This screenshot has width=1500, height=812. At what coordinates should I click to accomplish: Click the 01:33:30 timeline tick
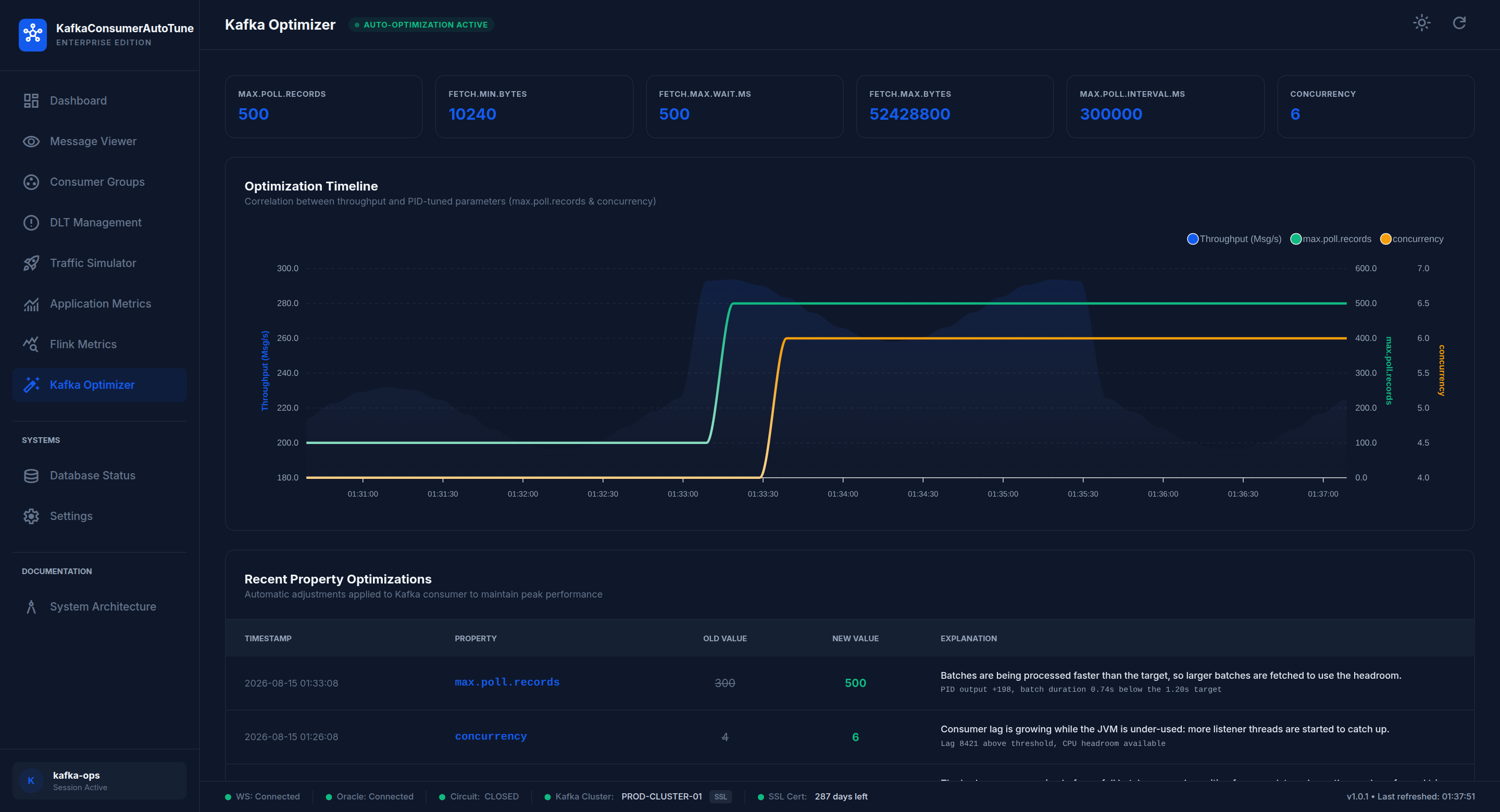pos(762,493)
